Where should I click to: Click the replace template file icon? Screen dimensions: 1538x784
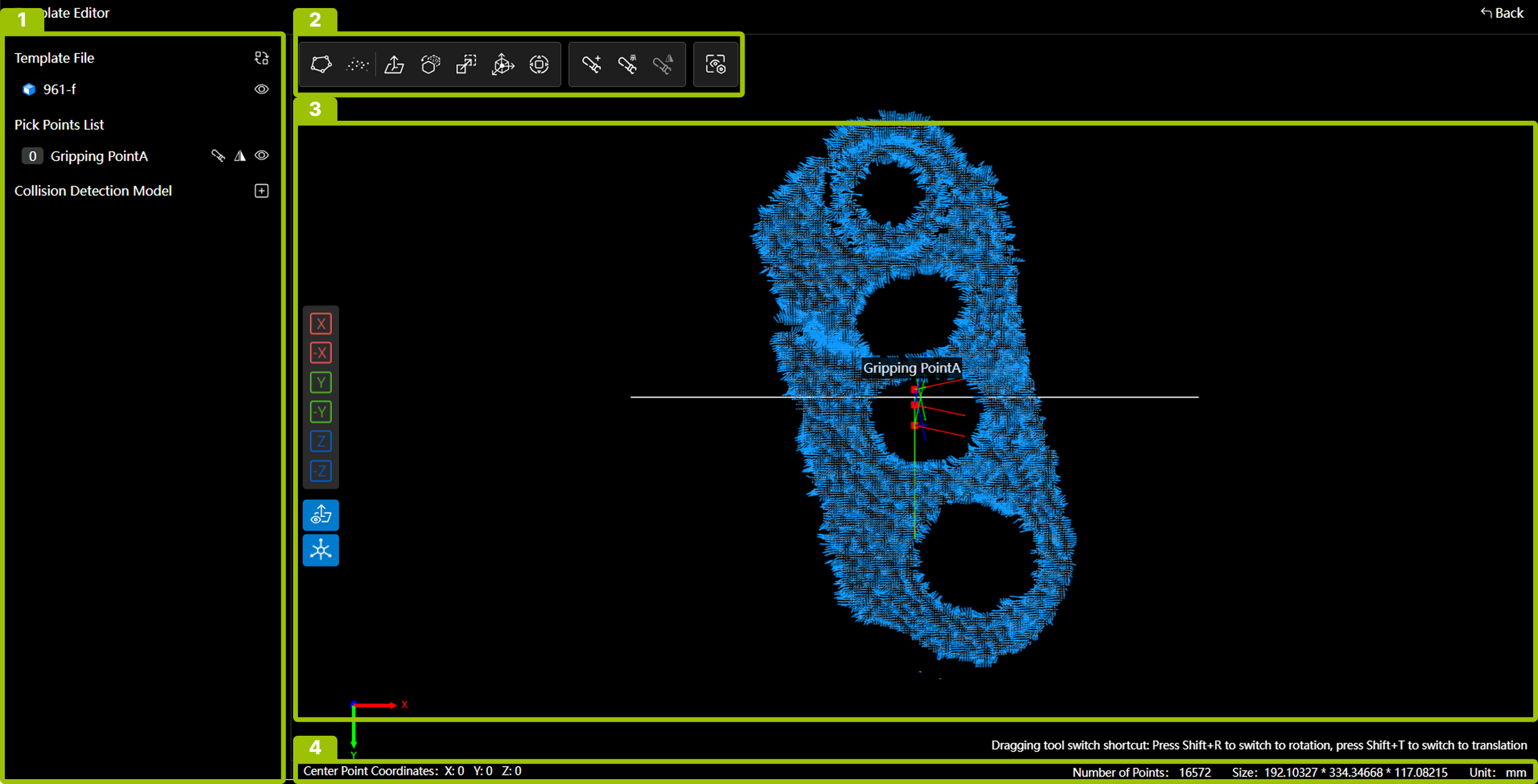(261, 58)
